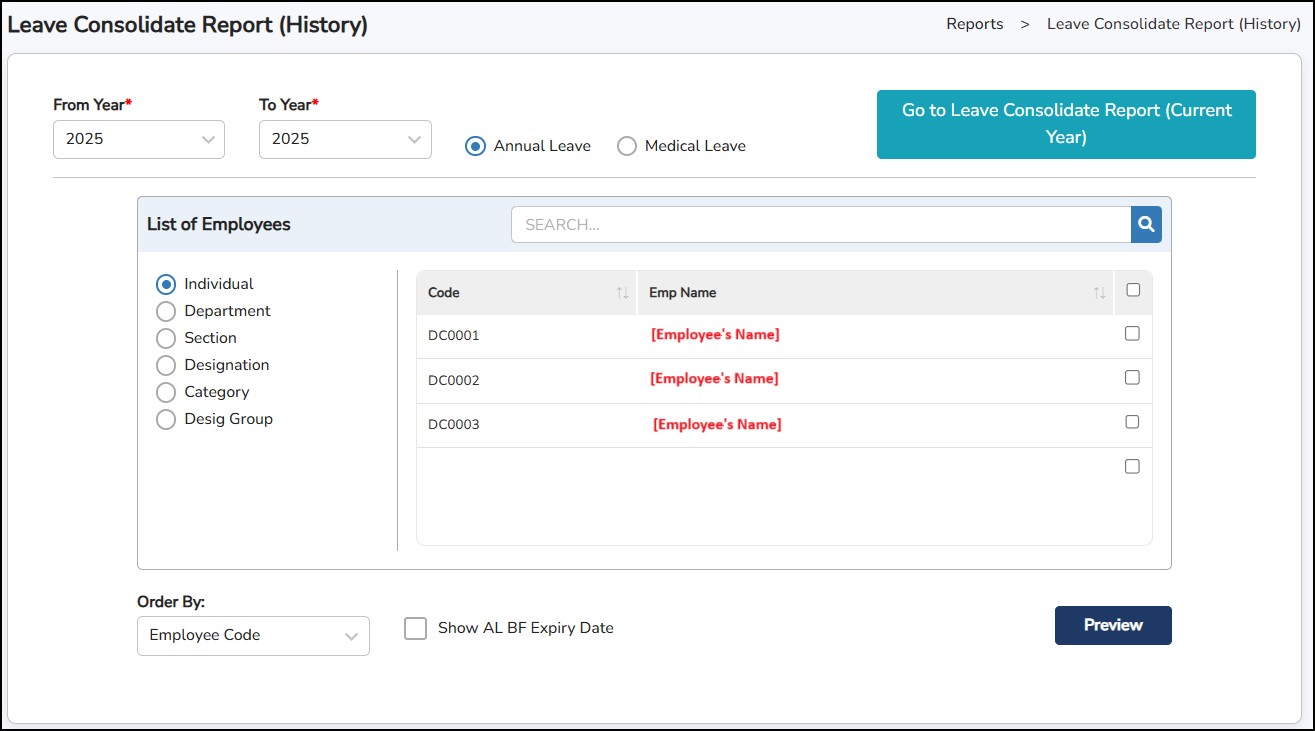Screen dimensions: 1315x731
Task: Go to Leave Consolidate Report (Current Year)
Action: (x=1066, y=124)
